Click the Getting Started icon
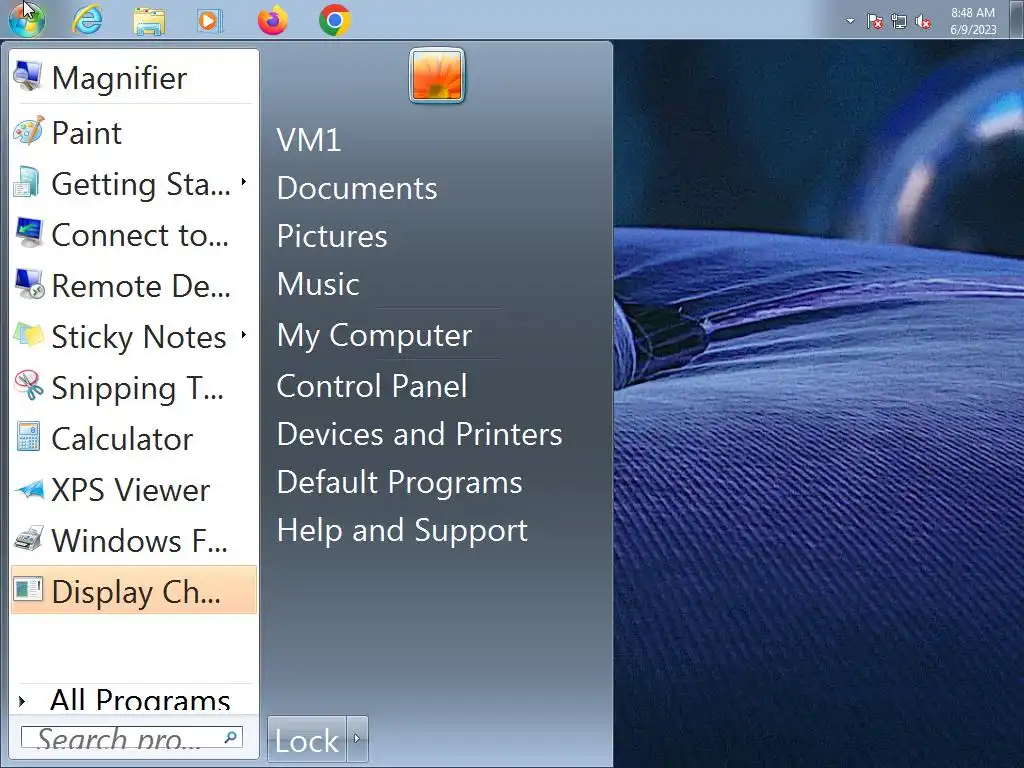This screenshot has width=1024, height=768. click(x=27, y=182)
